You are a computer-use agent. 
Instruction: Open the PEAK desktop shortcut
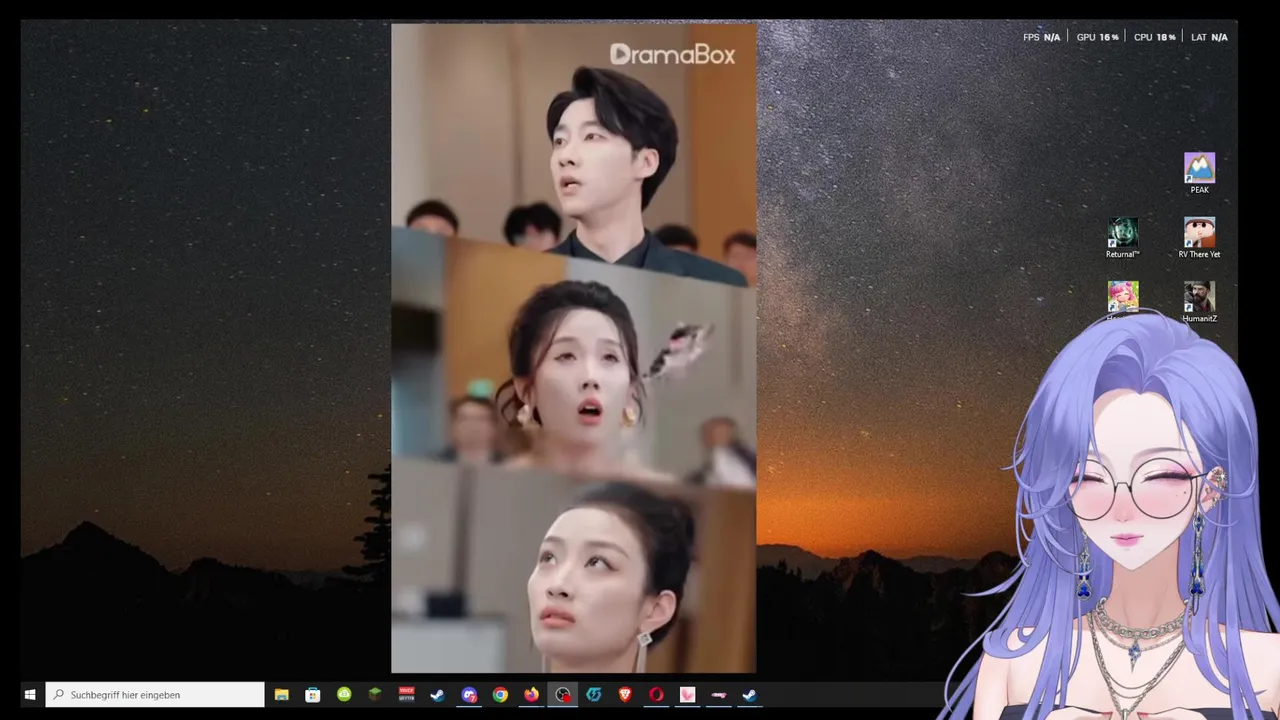pyautogui.click(x=1199, y=172)
